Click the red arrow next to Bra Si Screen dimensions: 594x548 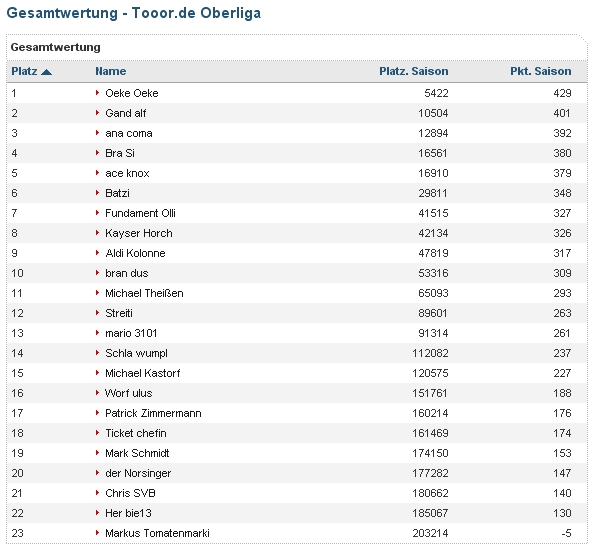[97, 153]
